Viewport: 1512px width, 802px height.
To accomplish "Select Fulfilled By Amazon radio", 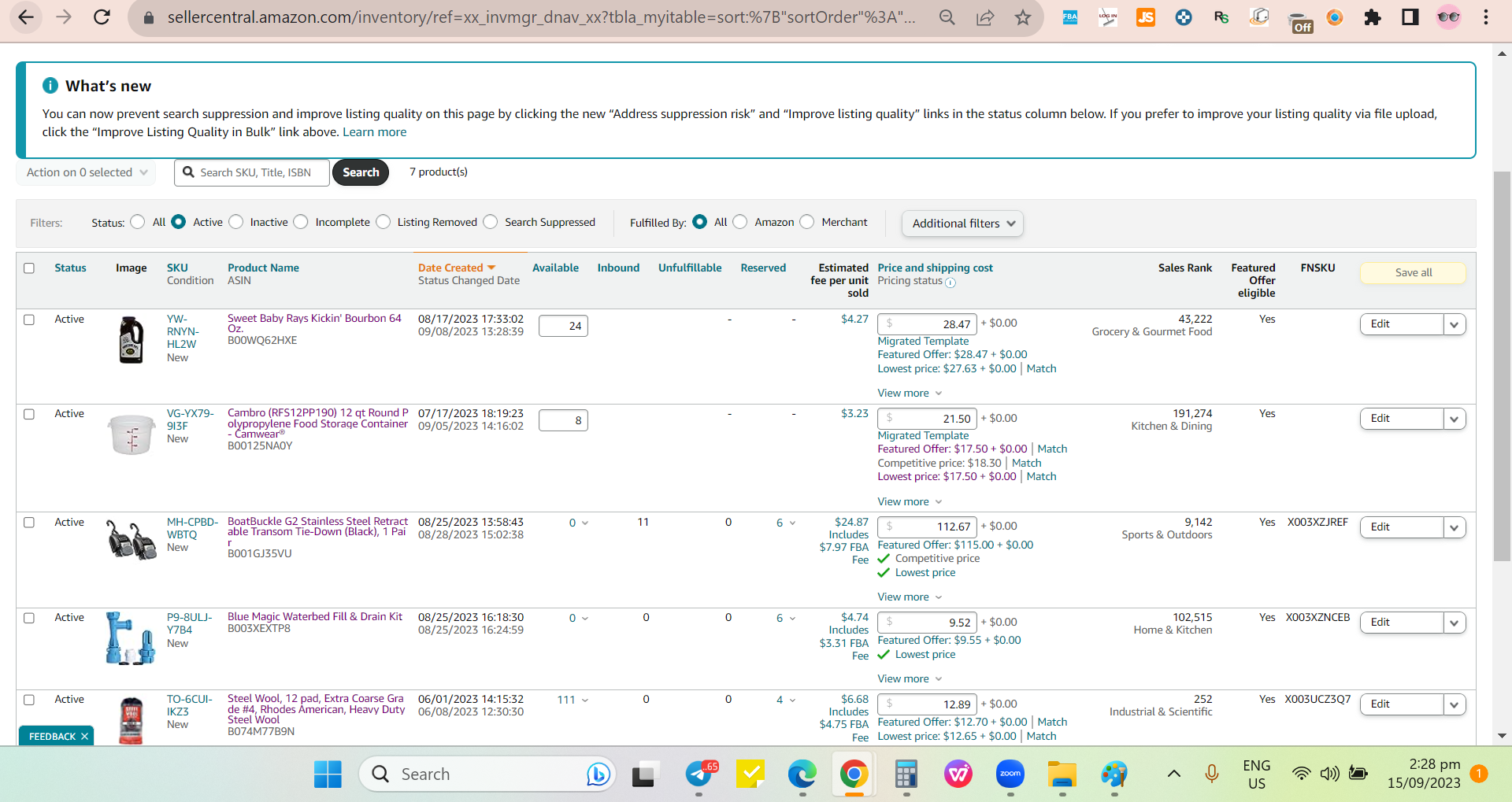I will click(740, 222).
